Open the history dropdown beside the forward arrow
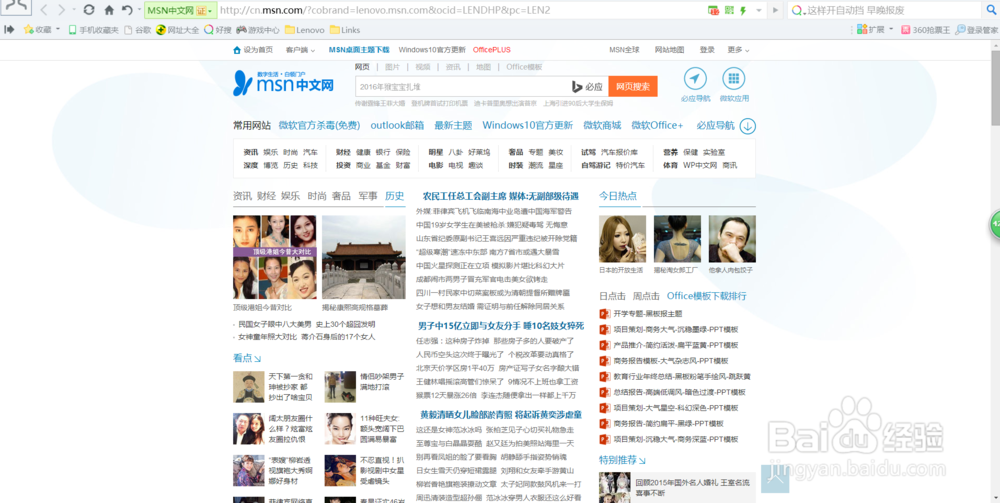 click(74, 10)
